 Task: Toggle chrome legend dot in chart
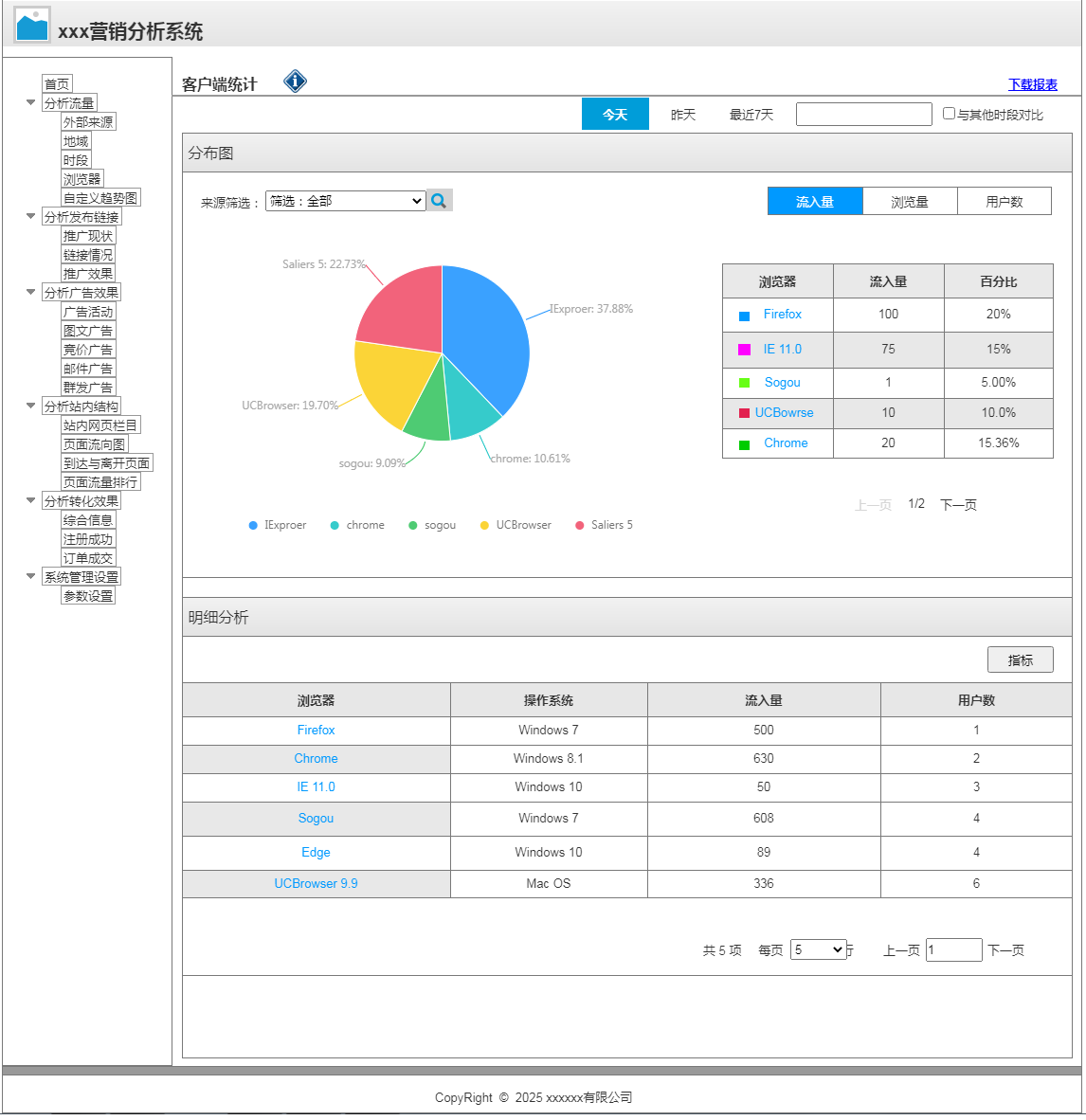[335, 526]
